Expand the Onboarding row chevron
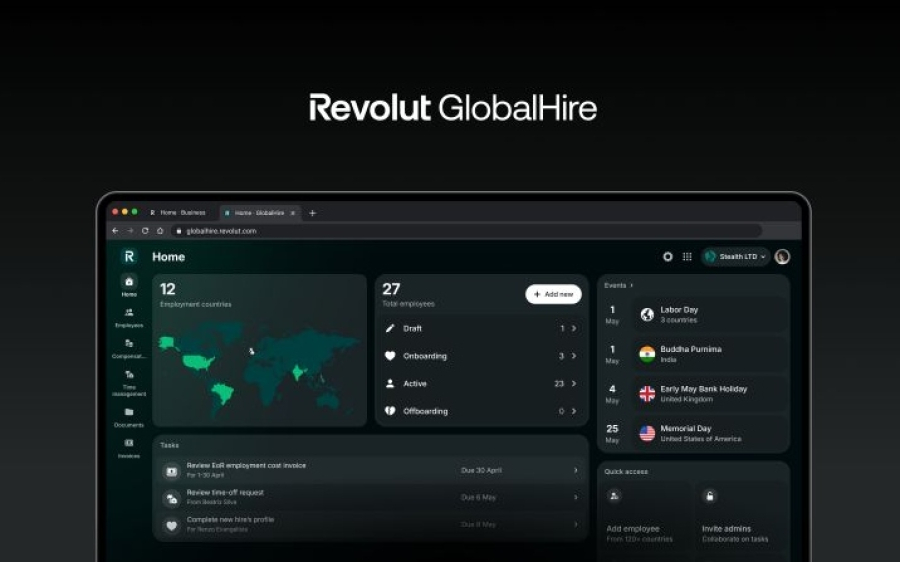The width and height of the screenshot is (900, 562). point(574,356)
